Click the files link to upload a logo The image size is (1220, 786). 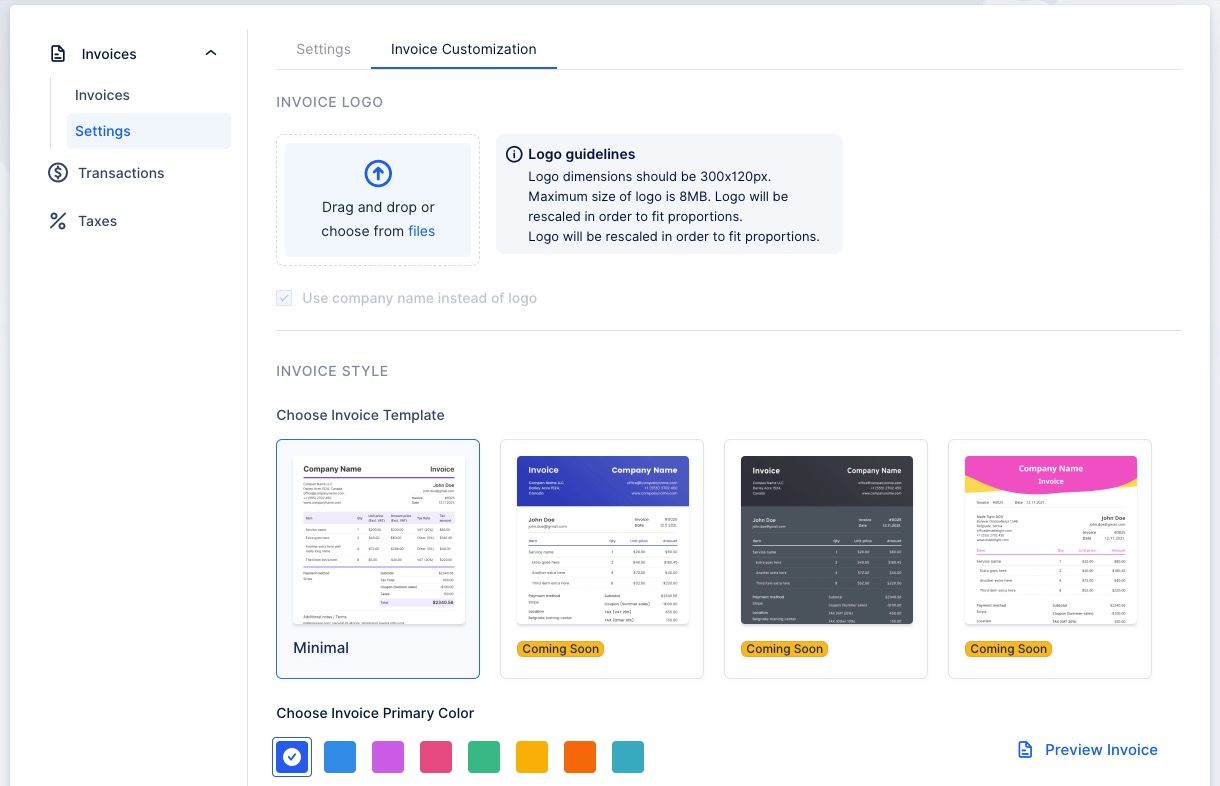coord(421,231)
